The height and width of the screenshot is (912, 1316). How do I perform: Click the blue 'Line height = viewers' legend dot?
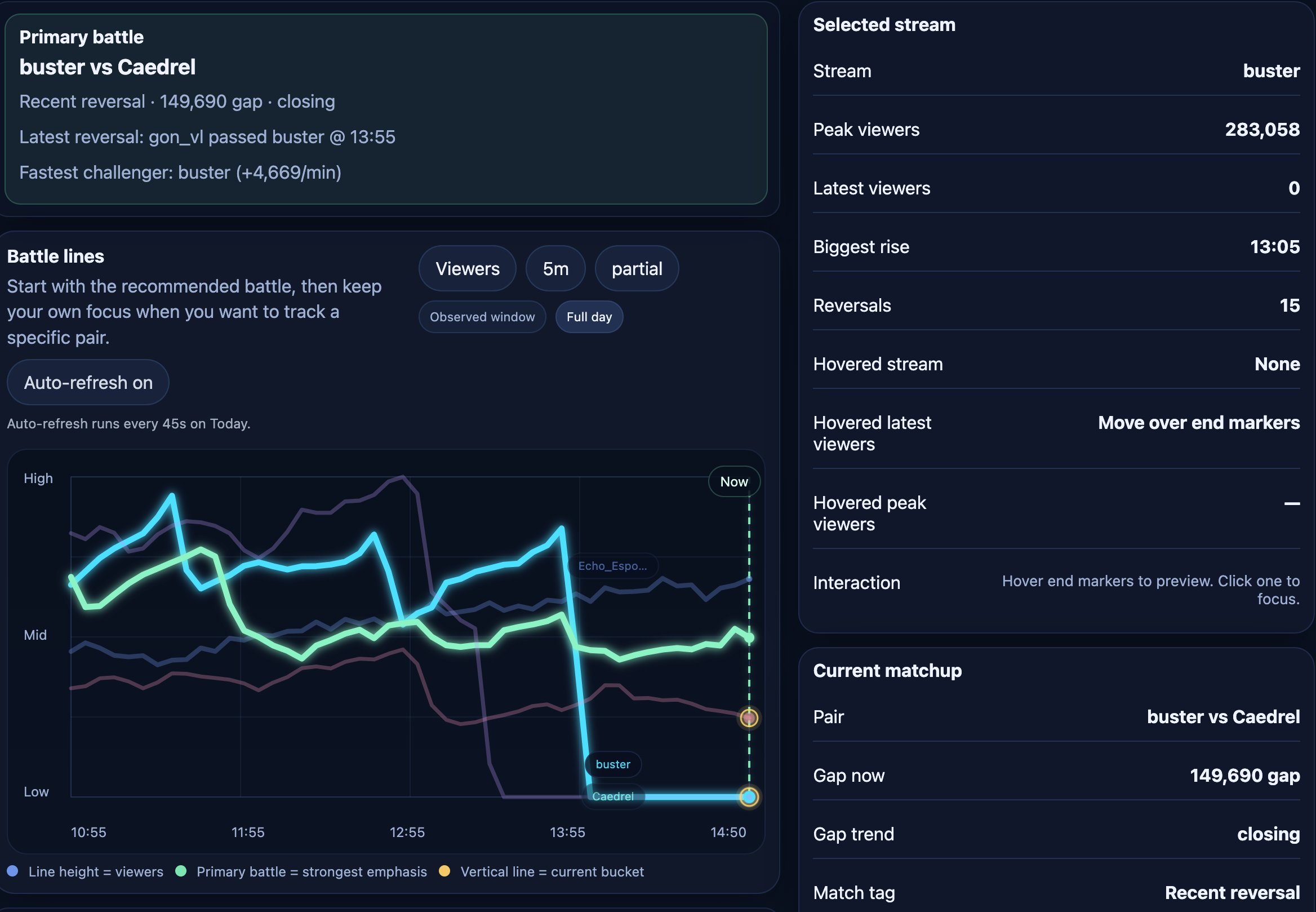12,871
